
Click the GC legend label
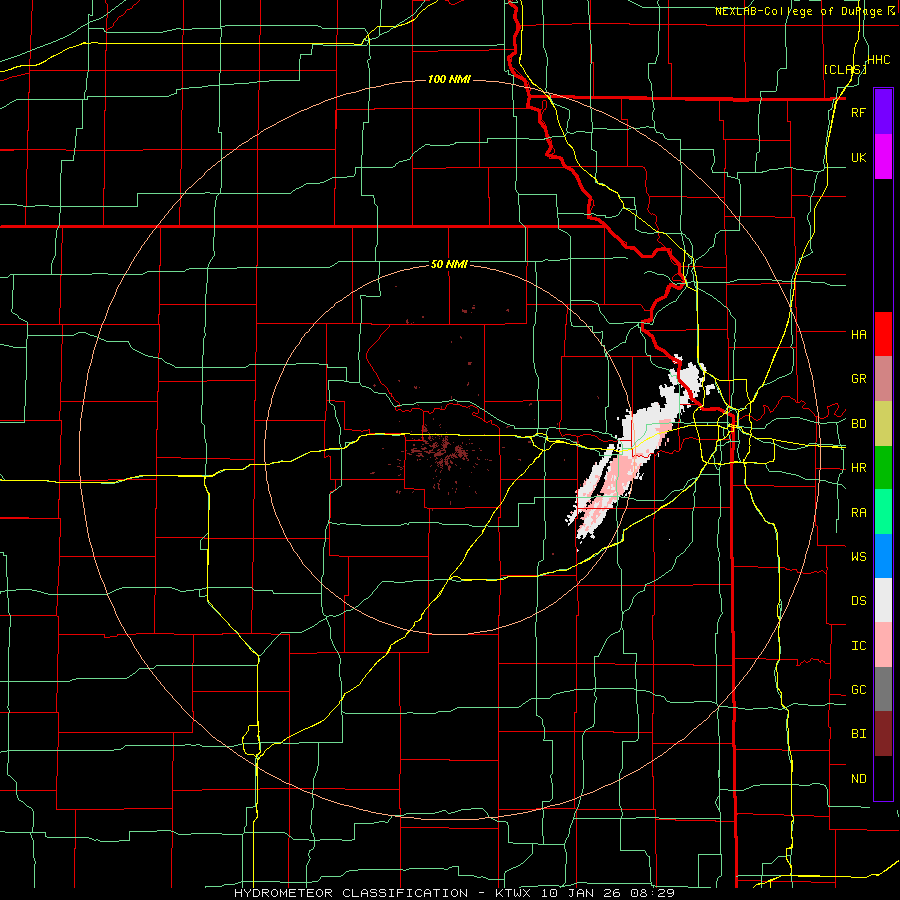pyautogui.click(x=858, y=689)
